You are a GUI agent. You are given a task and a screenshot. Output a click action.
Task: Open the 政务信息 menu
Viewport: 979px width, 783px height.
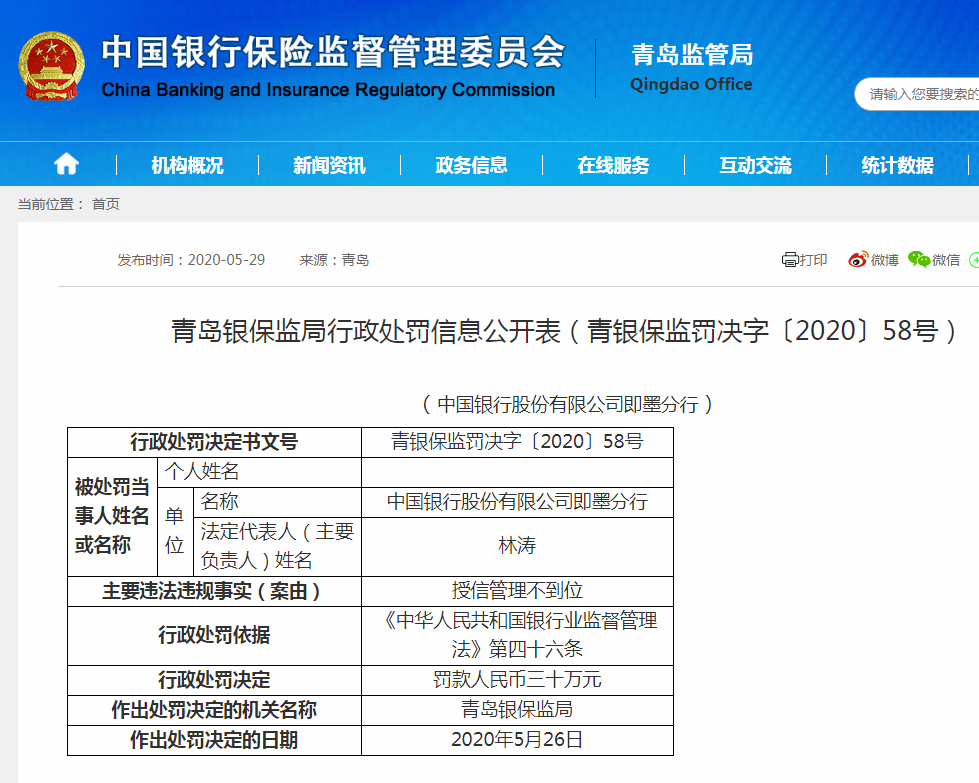point(471,165)
